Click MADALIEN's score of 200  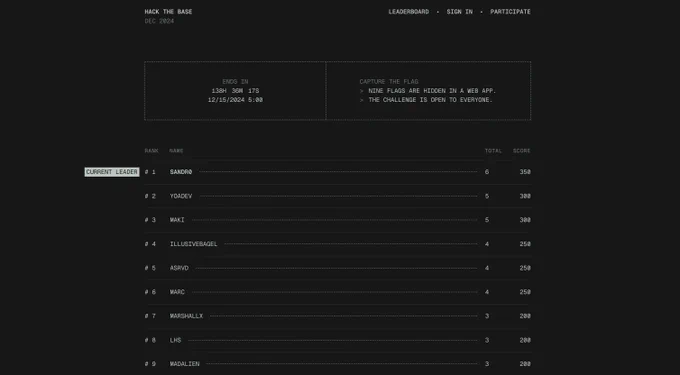coord(525,364)
